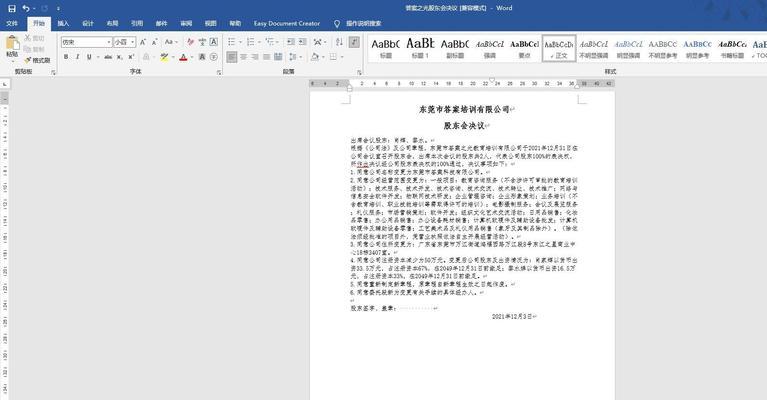This screenshot has width=767, height=400.
Task: Click the text highlight color button
Action: pos(164,57)
